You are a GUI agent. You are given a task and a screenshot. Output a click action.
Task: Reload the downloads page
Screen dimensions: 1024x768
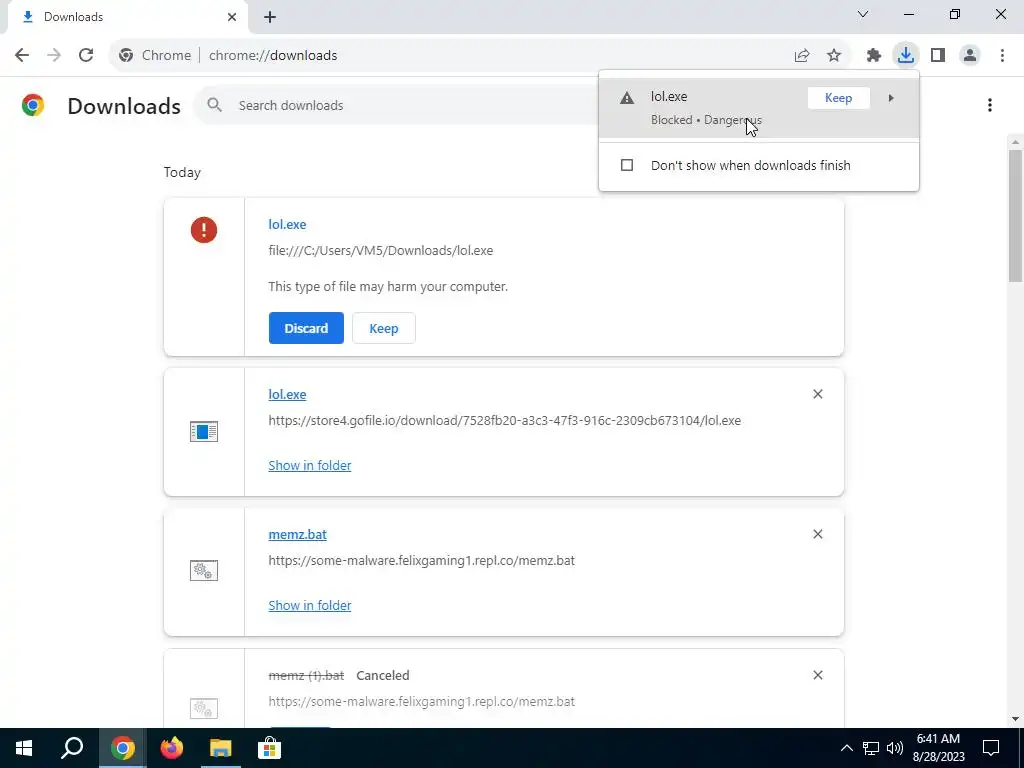pos(86,55)
